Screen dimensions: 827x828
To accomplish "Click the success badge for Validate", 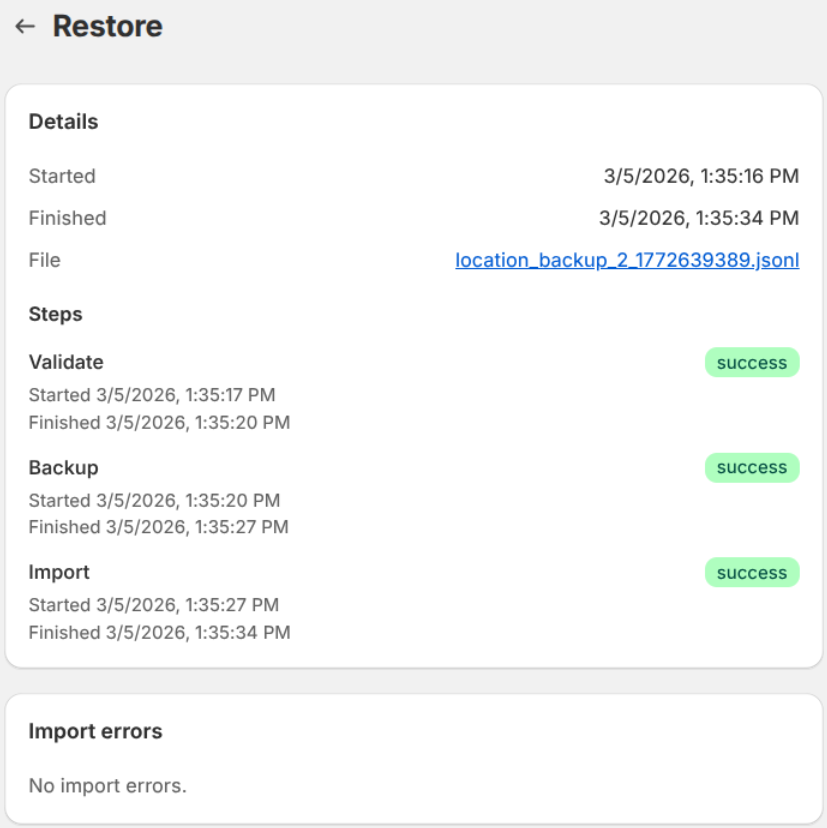I will click(x=751, y=362).
